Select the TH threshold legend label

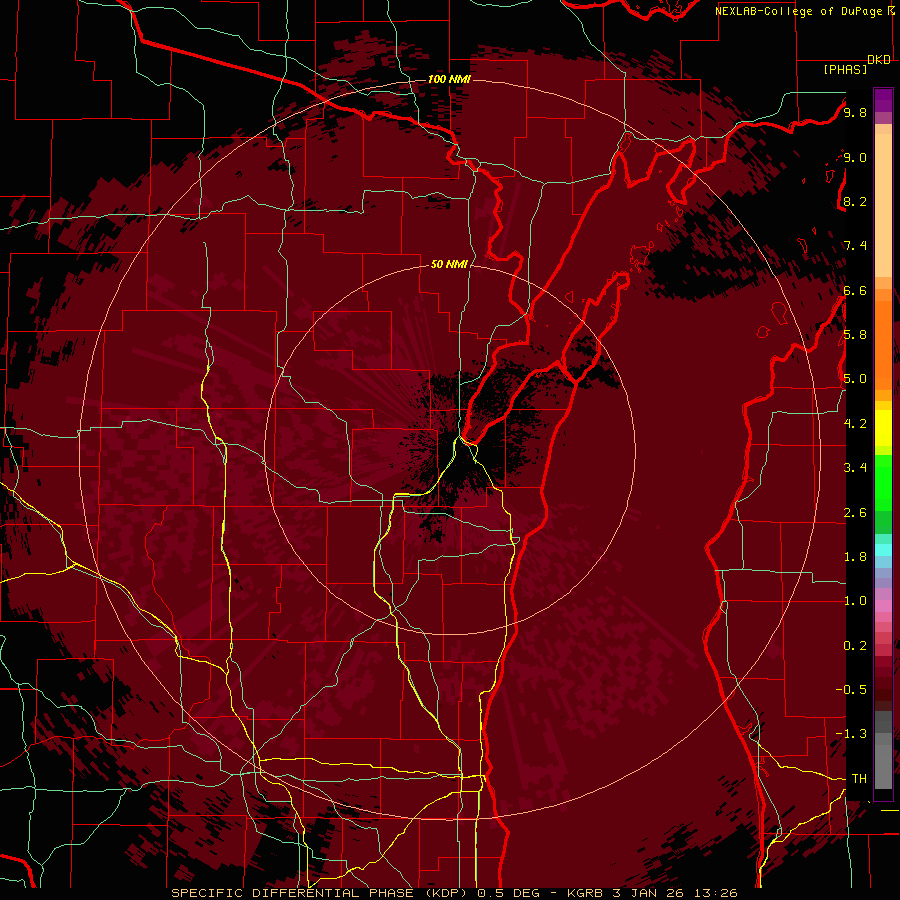[x=859, y=778]
